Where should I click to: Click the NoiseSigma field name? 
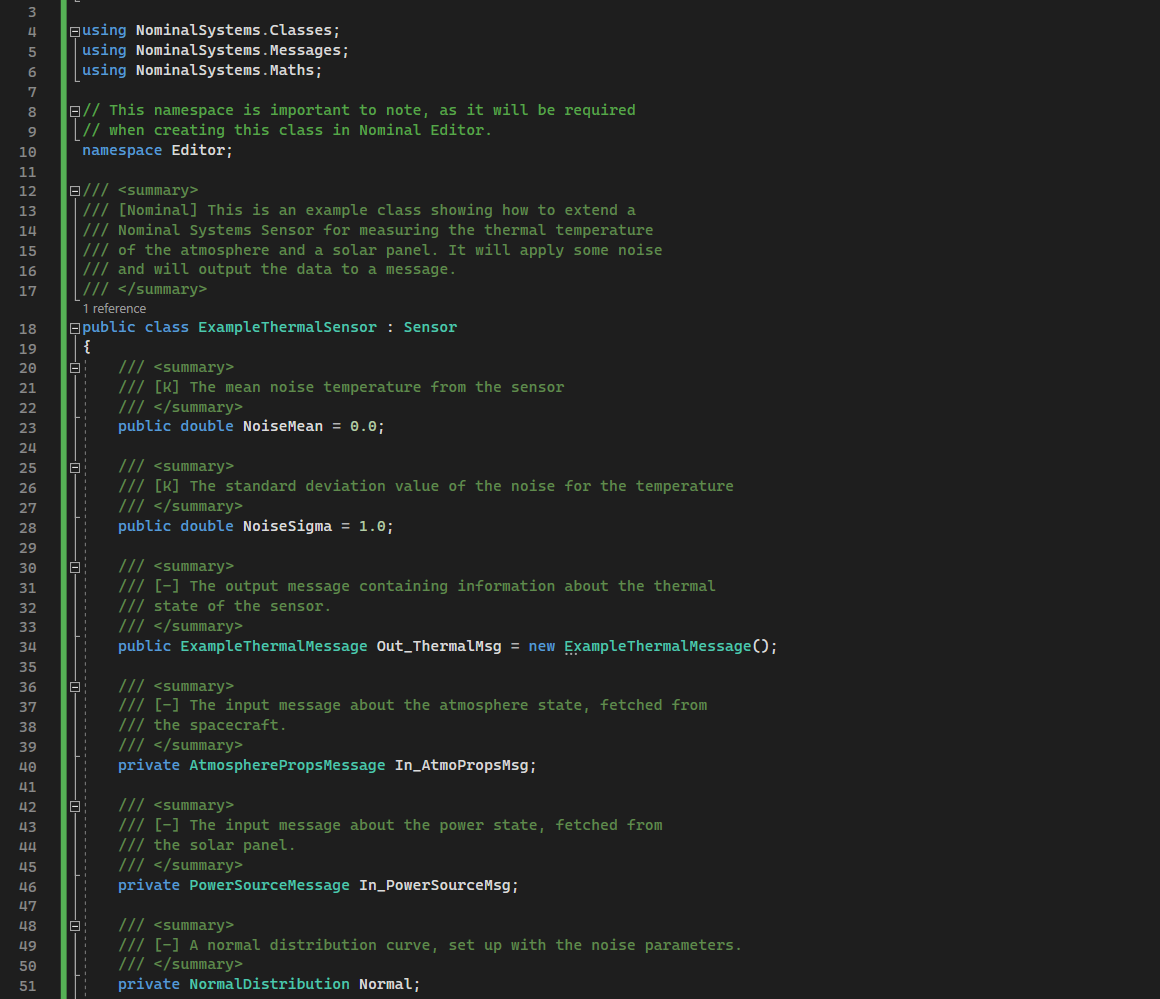point(287,526)
